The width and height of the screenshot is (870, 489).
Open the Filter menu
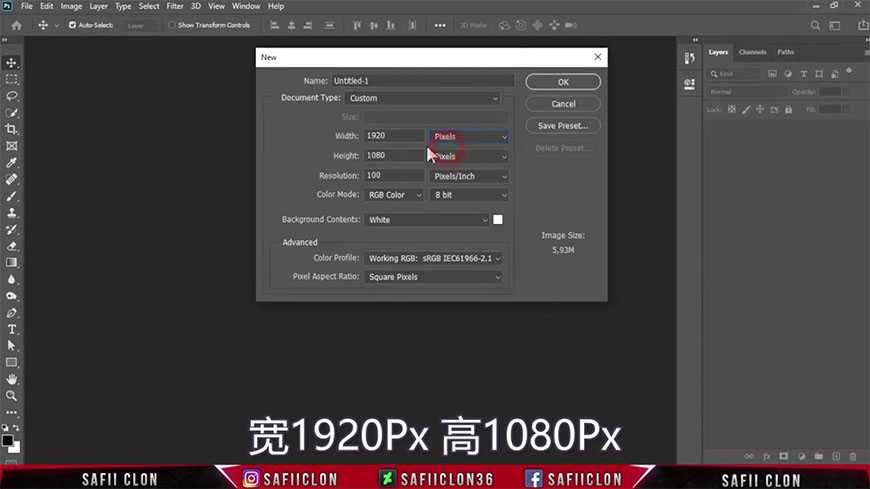click(x=175, y=6)
